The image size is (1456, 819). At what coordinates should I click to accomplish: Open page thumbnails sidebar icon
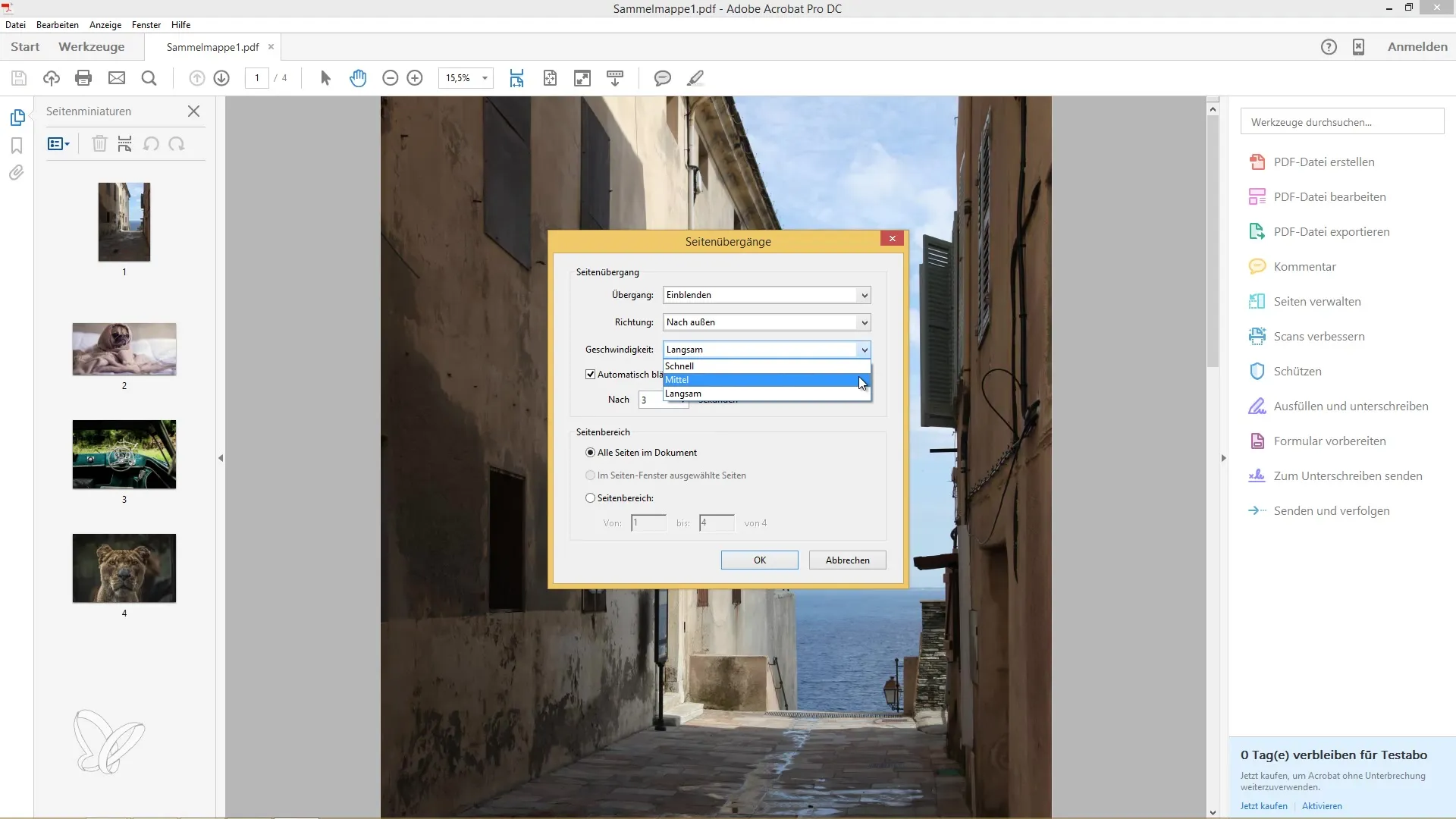(17, 118)
